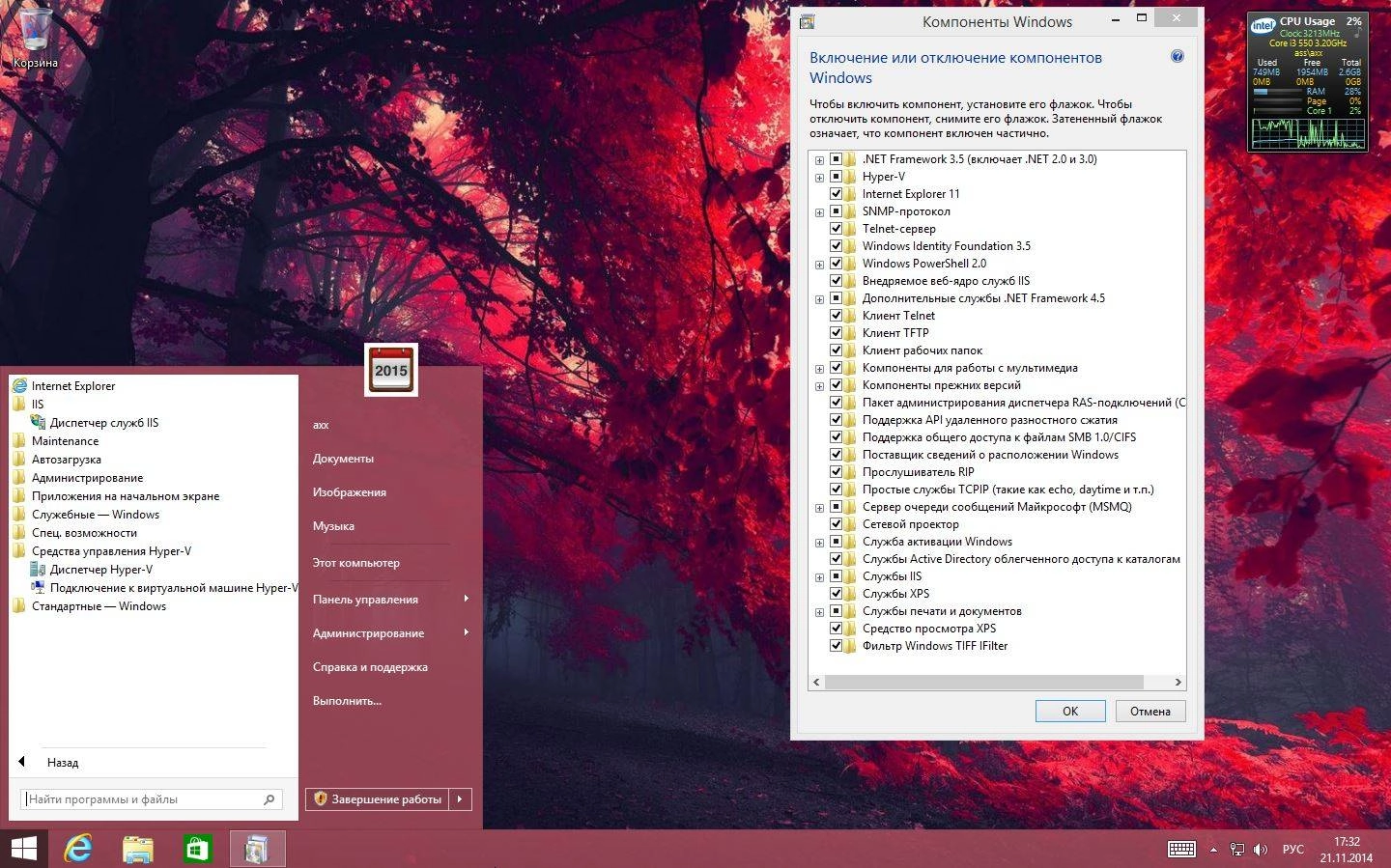Open Стандартные — Windows folder
Image resolution: width=1391 pixels, height=868 pixels.
coord(89,605)
